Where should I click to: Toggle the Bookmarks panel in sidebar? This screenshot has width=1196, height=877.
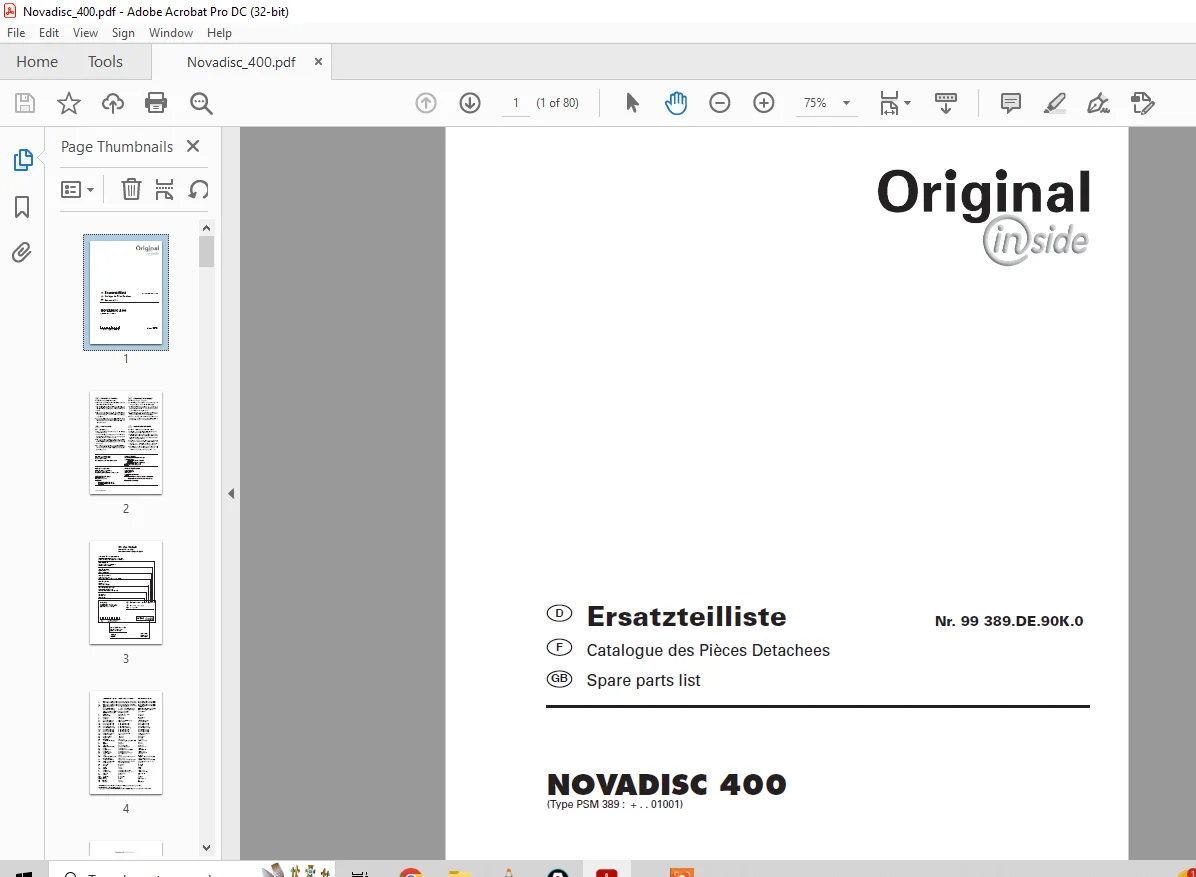(22, 207)
